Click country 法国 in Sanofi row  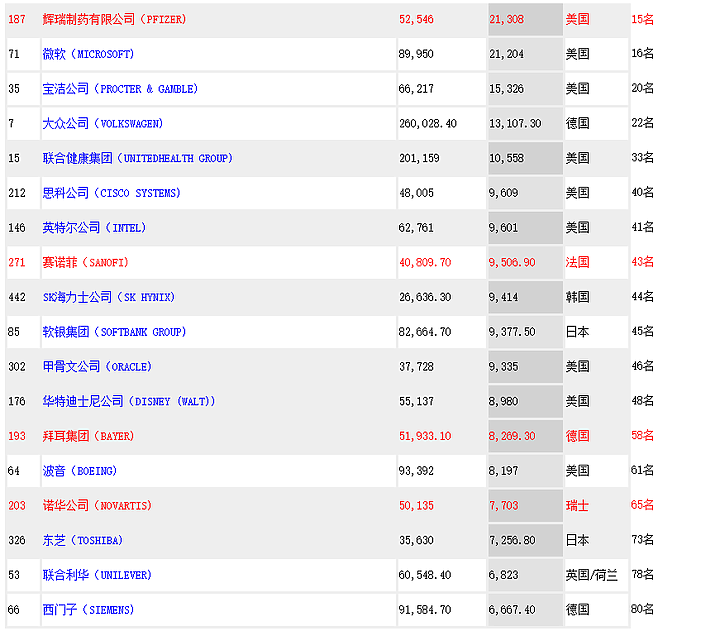click(x=577, y=262)
